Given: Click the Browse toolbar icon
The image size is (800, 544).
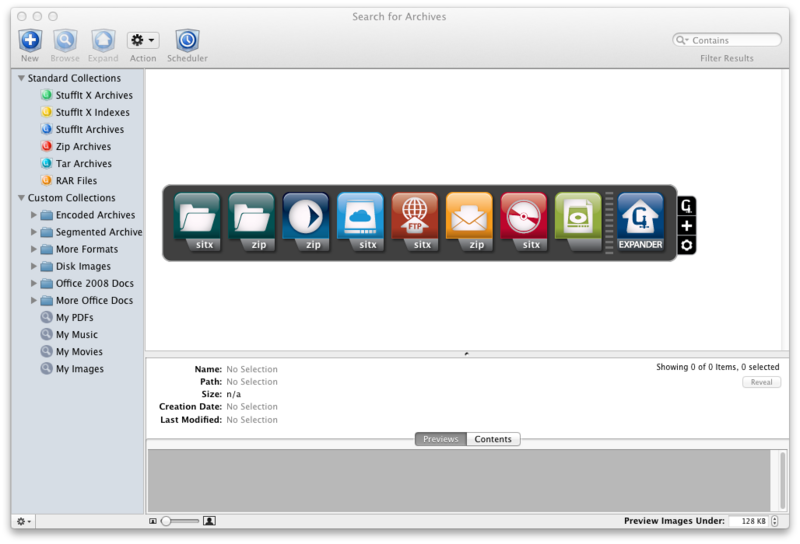Looking at the screenshot, I should 65,40.
